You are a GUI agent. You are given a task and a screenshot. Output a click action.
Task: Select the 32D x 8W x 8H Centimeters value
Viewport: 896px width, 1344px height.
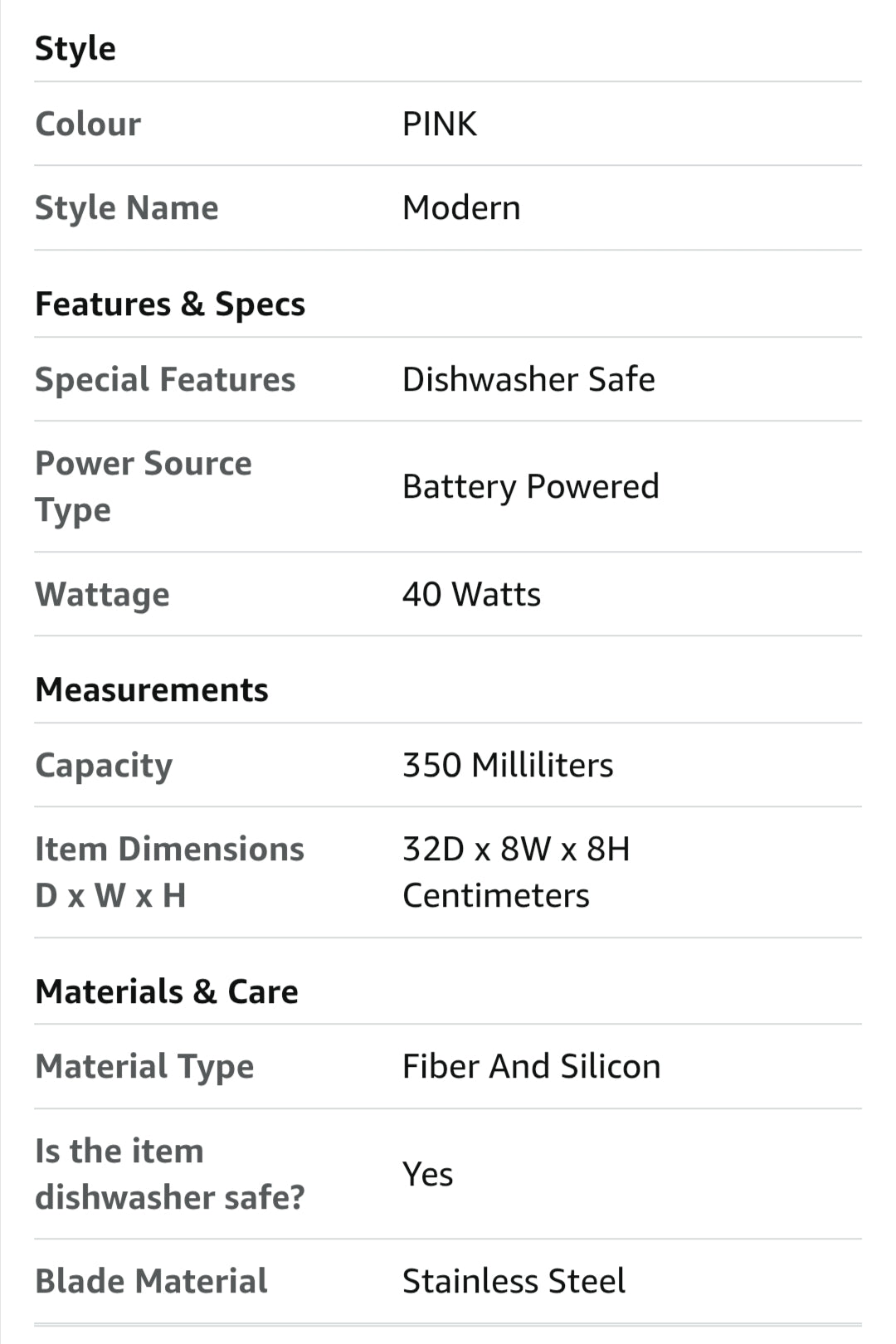(x=516, y=872)
